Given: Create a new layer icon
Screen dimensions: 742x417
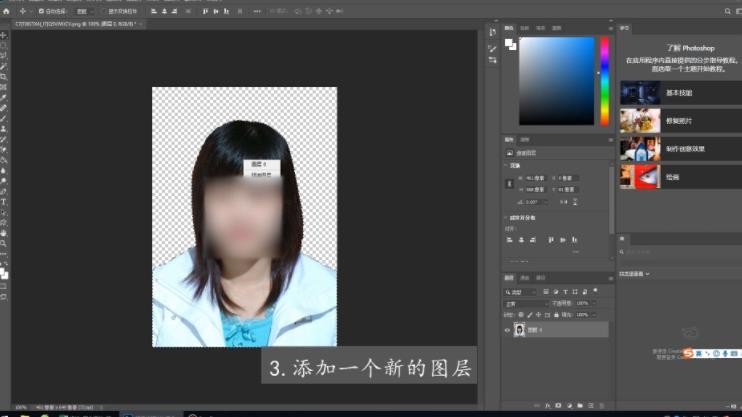Looking at the screenshot, I should tap(591, 406).
